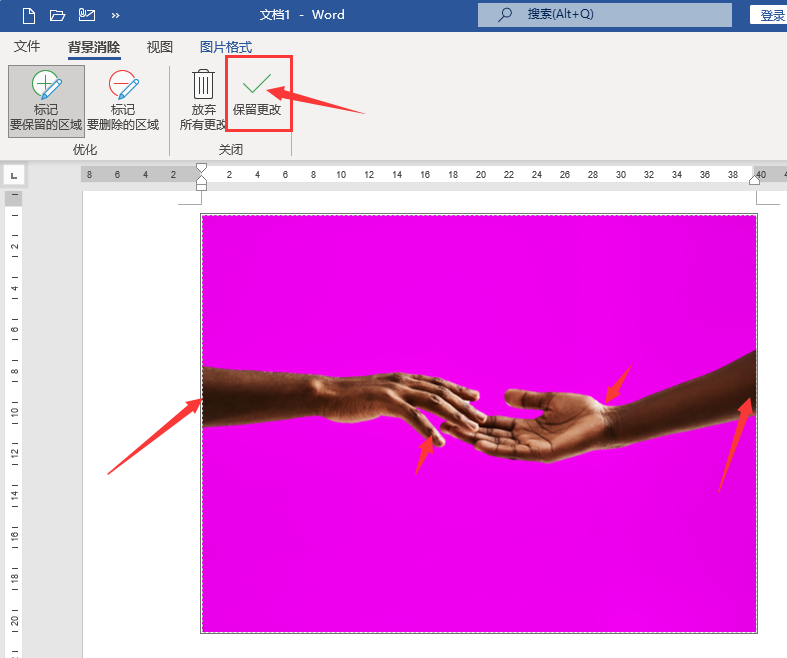Open the 文件 menu tab
Image resolution: width=787 pixels, height=658 pixels.
click(x=27, y=47)
